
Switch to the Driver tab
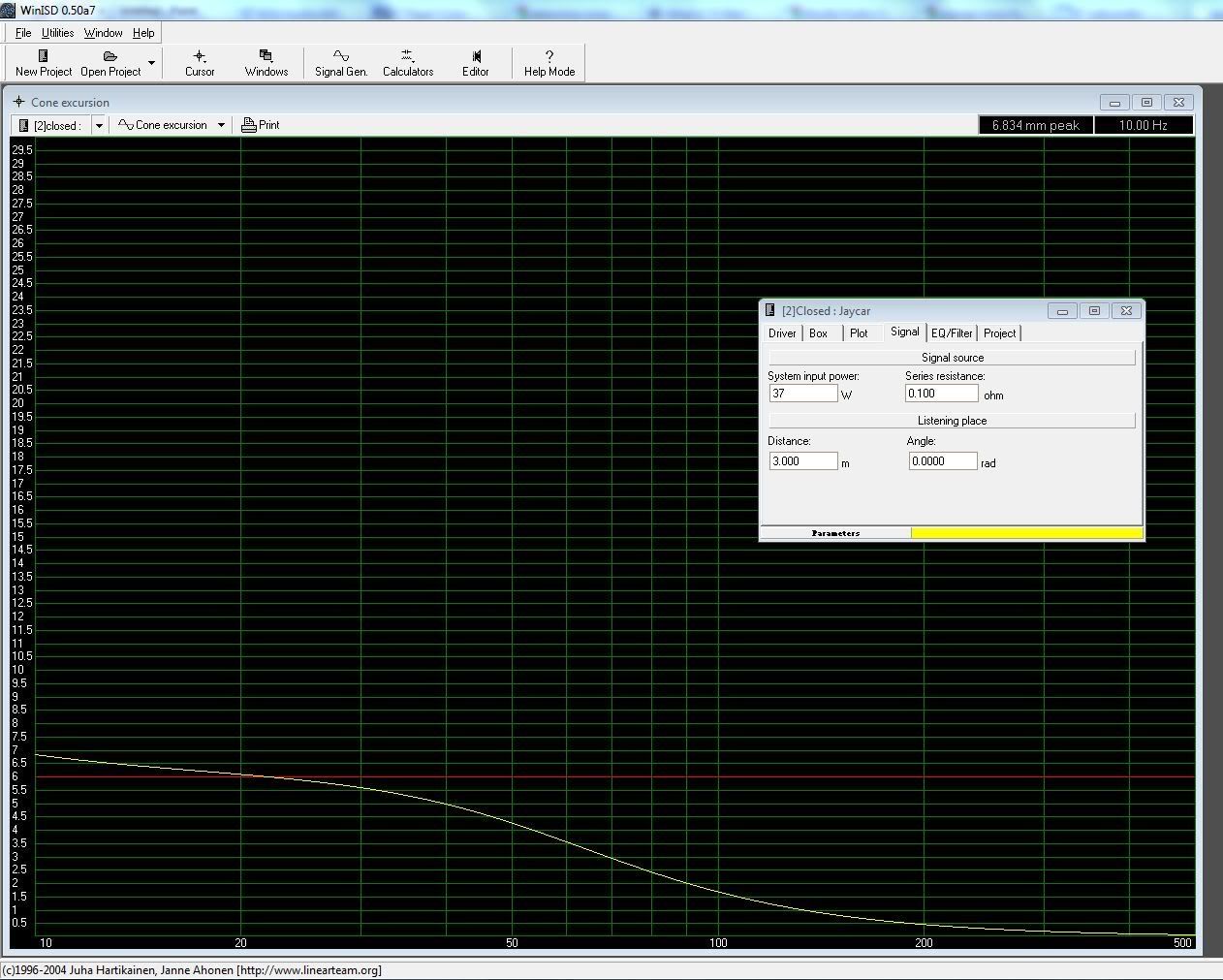pyautogui.click(x=782, y=333)
